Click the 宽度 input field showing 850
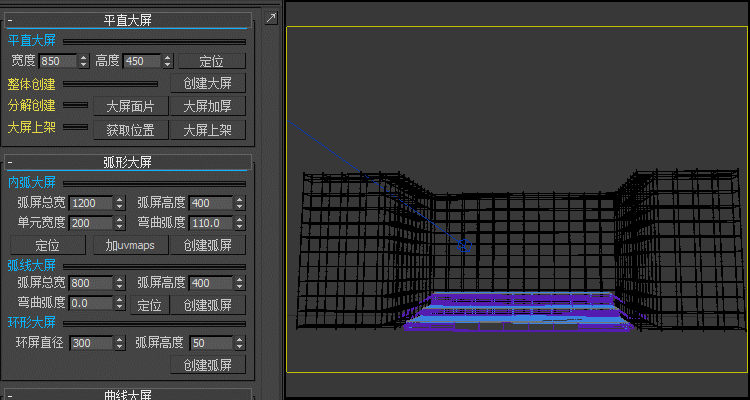 coord(58,61)
